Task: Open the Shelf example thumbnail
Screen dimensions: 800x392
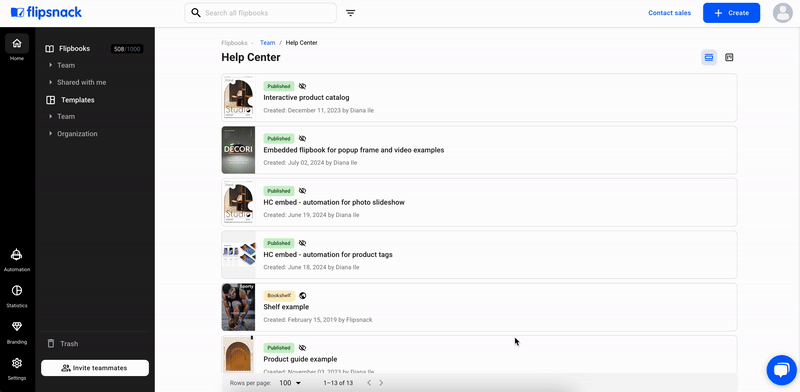Action: tap(238, 307)
